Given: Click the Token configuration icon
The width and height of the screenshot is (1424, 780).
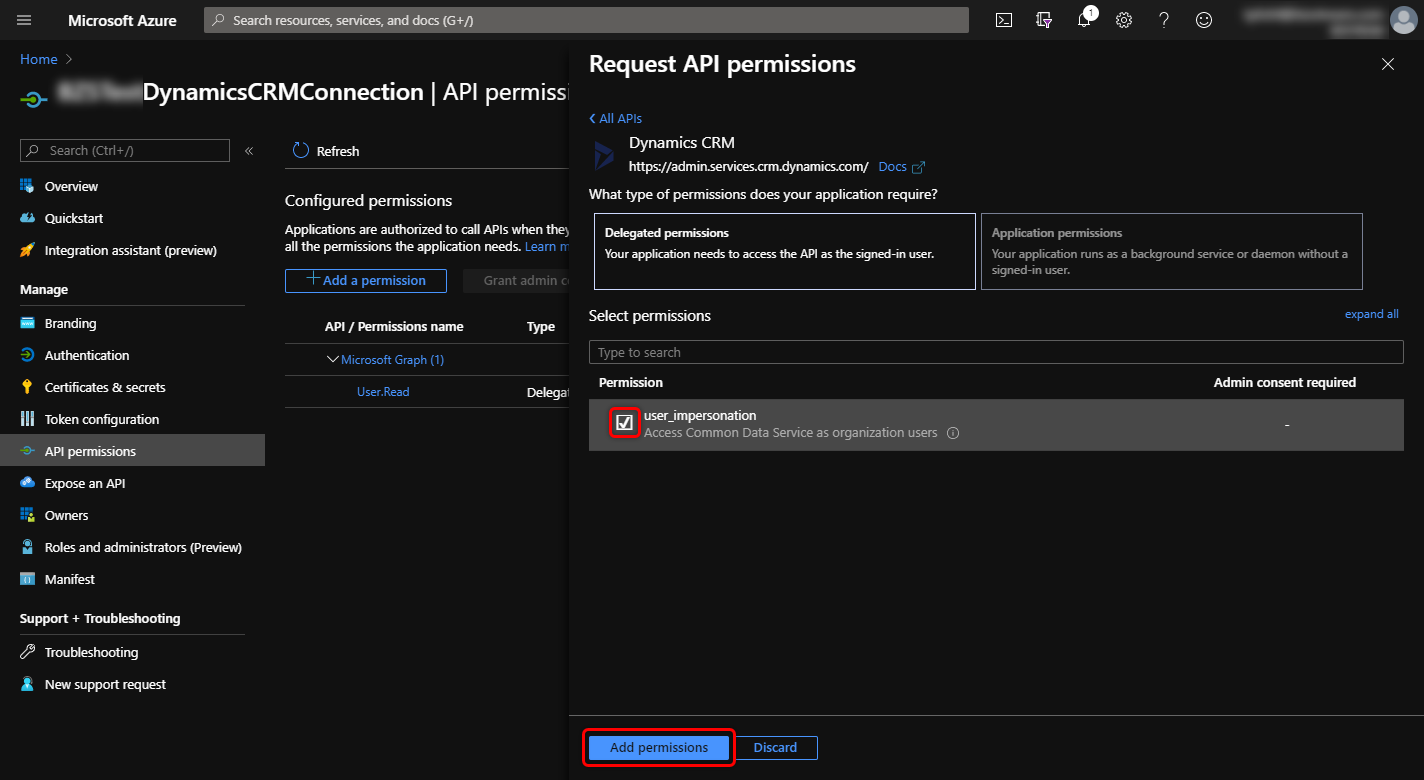Looking at the screenshot, I should [27, 419].
